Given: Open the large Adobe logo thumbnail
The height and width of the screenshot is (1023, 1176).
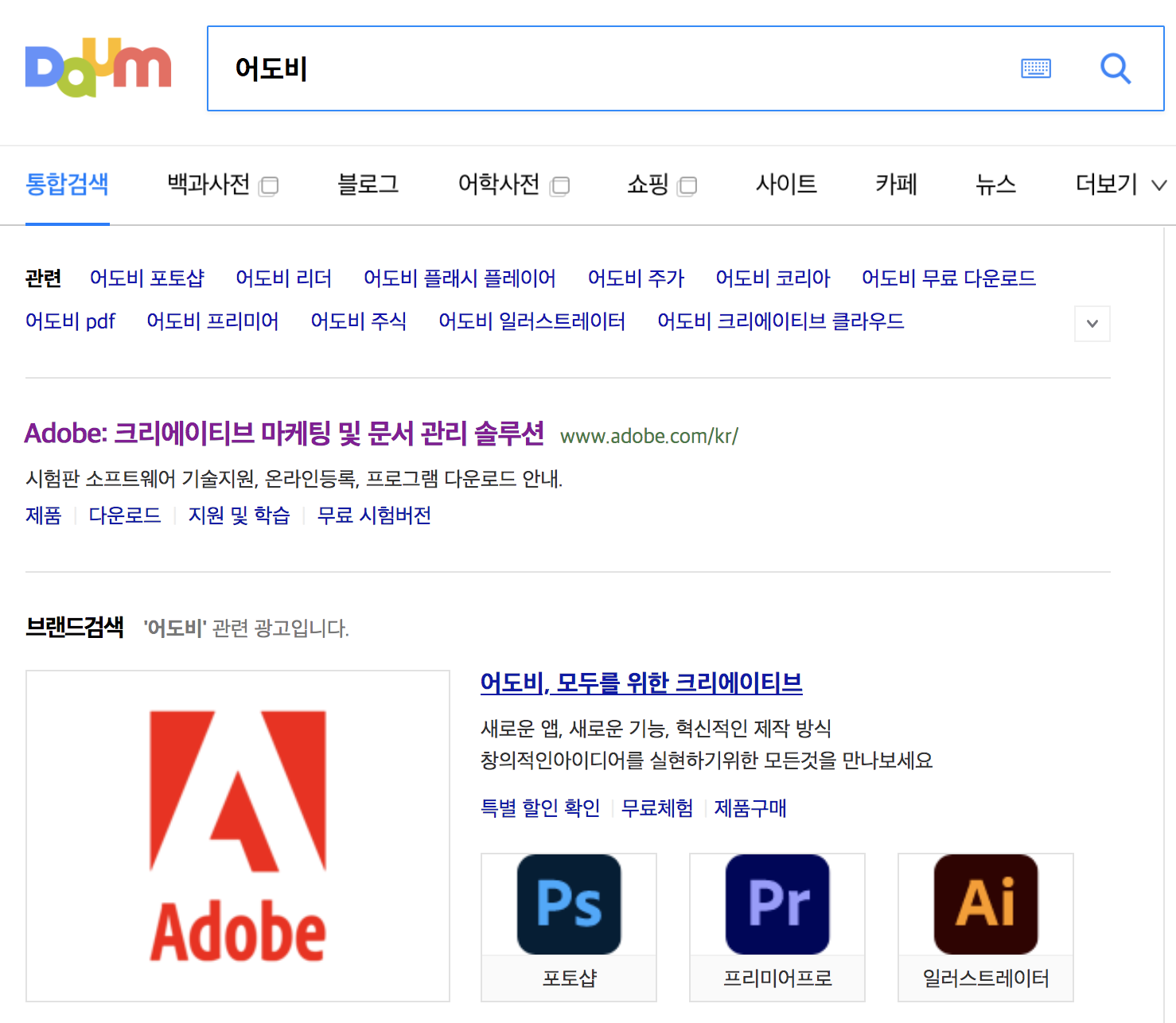Looking at the screenshot, I should tap(238, 836).
